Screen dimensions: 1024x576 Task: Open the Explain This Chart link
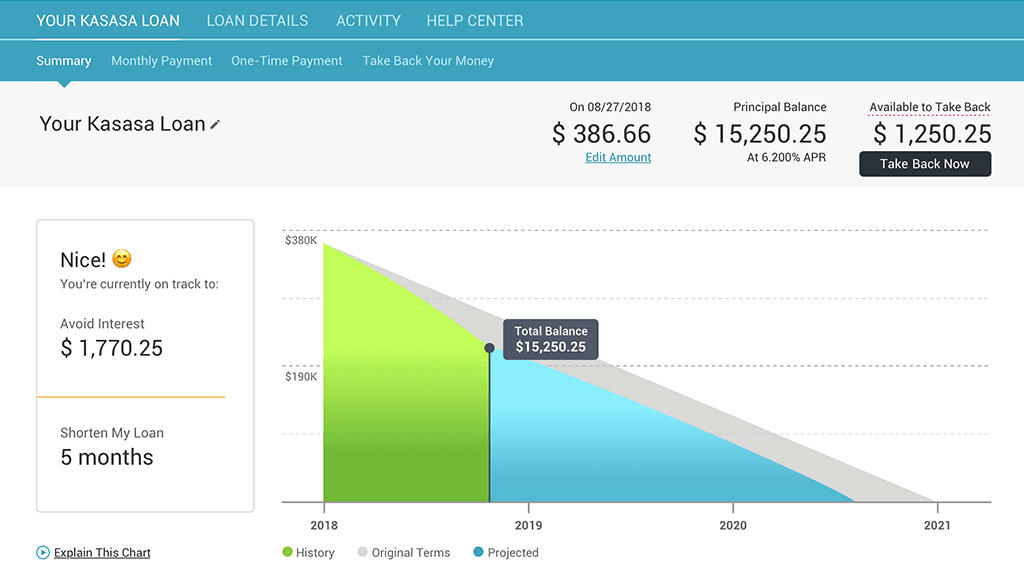click(x=102, y=552)
